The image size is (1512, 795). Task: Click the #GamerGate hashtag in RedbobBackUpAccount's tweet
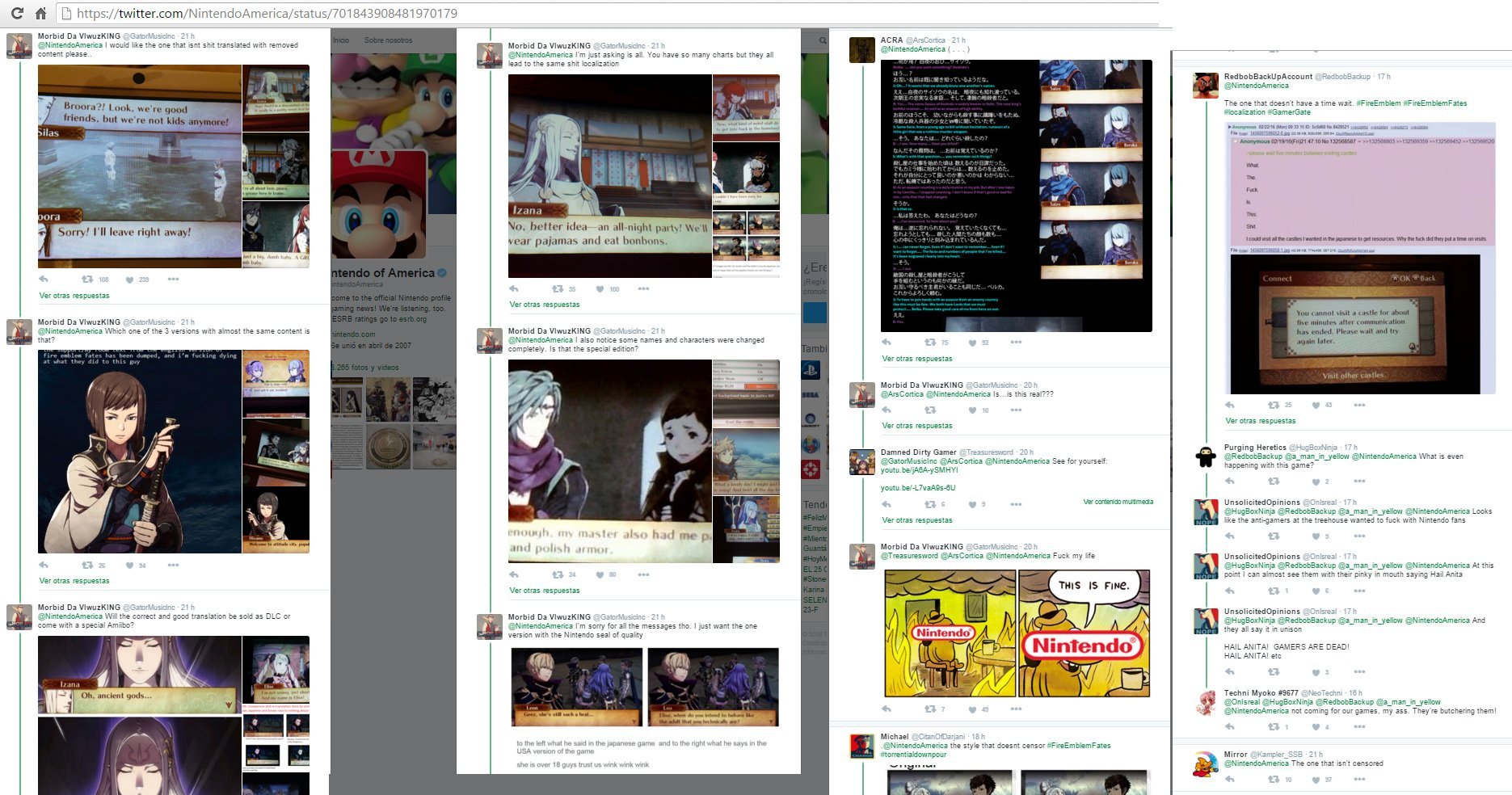pyautogui.click(x=1290, y=112)
